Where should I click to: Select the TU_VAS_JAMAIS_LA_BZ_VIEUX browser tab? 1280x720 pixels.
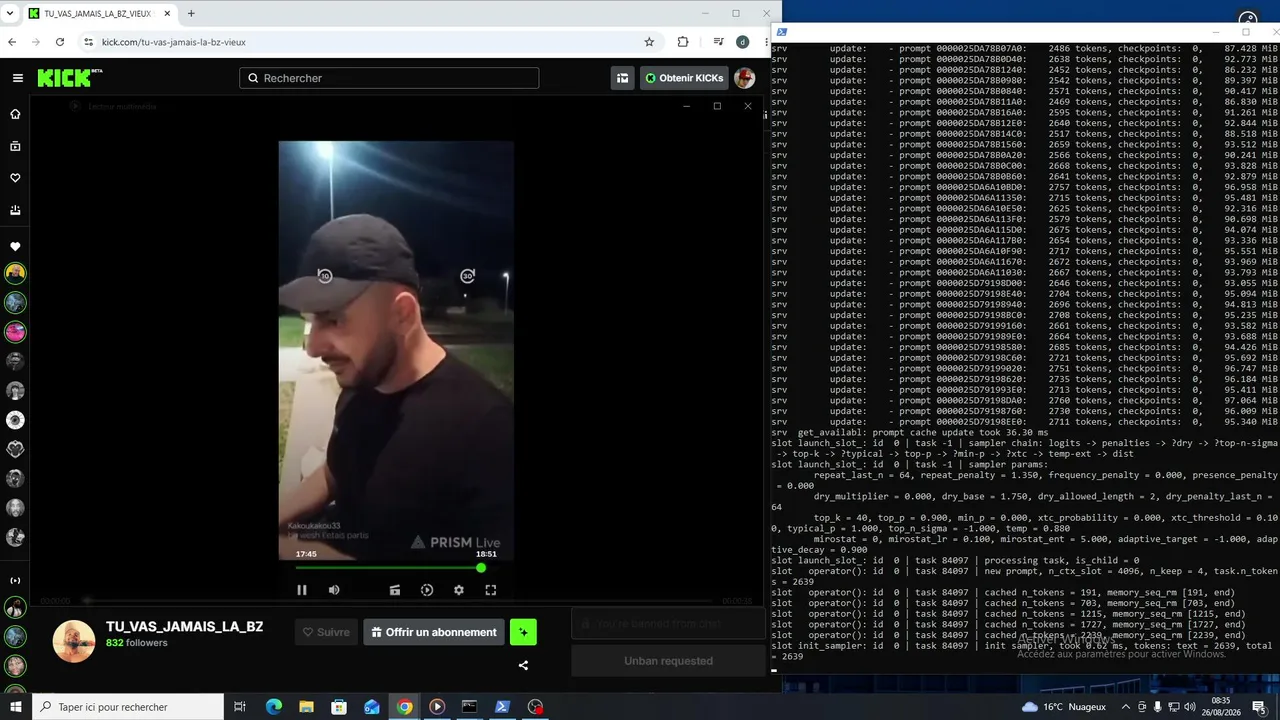tap(98, 14)
